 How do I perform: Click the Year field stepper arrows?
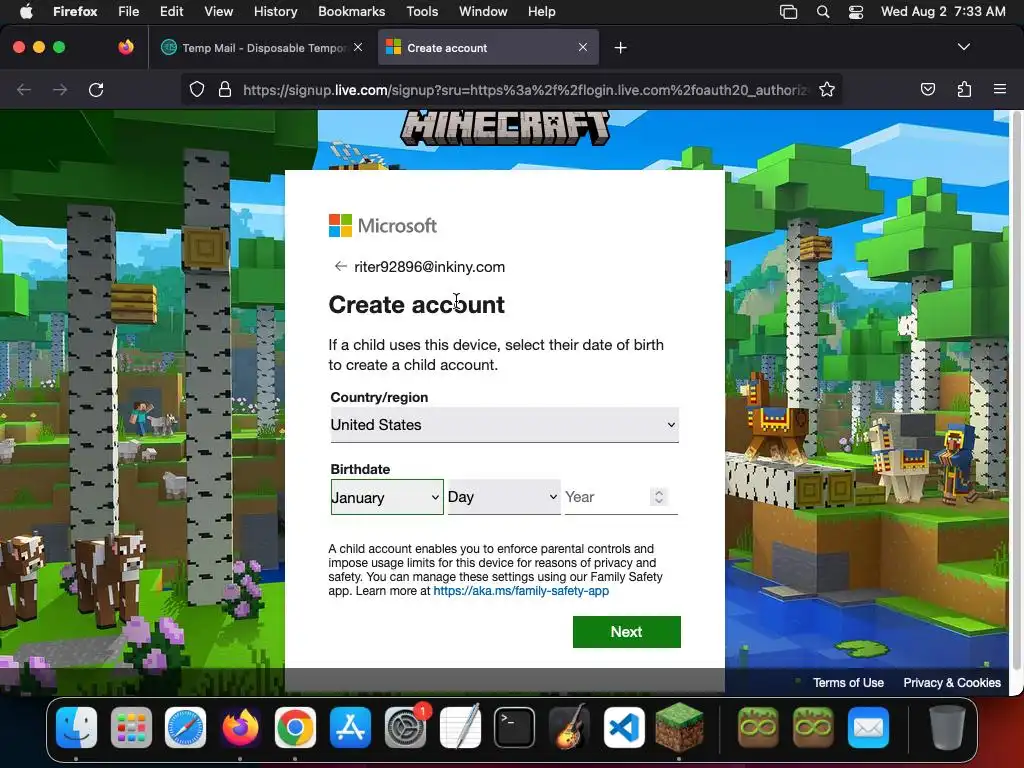[x=659, y=497]
